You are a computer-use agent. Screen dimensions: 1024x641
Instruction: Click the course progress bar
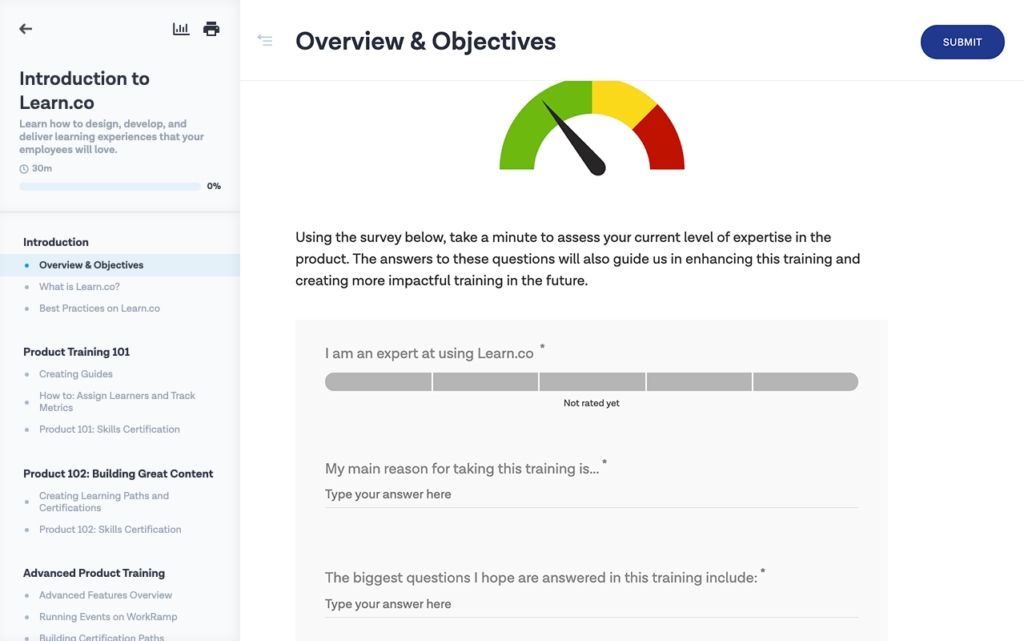(110, 187)
